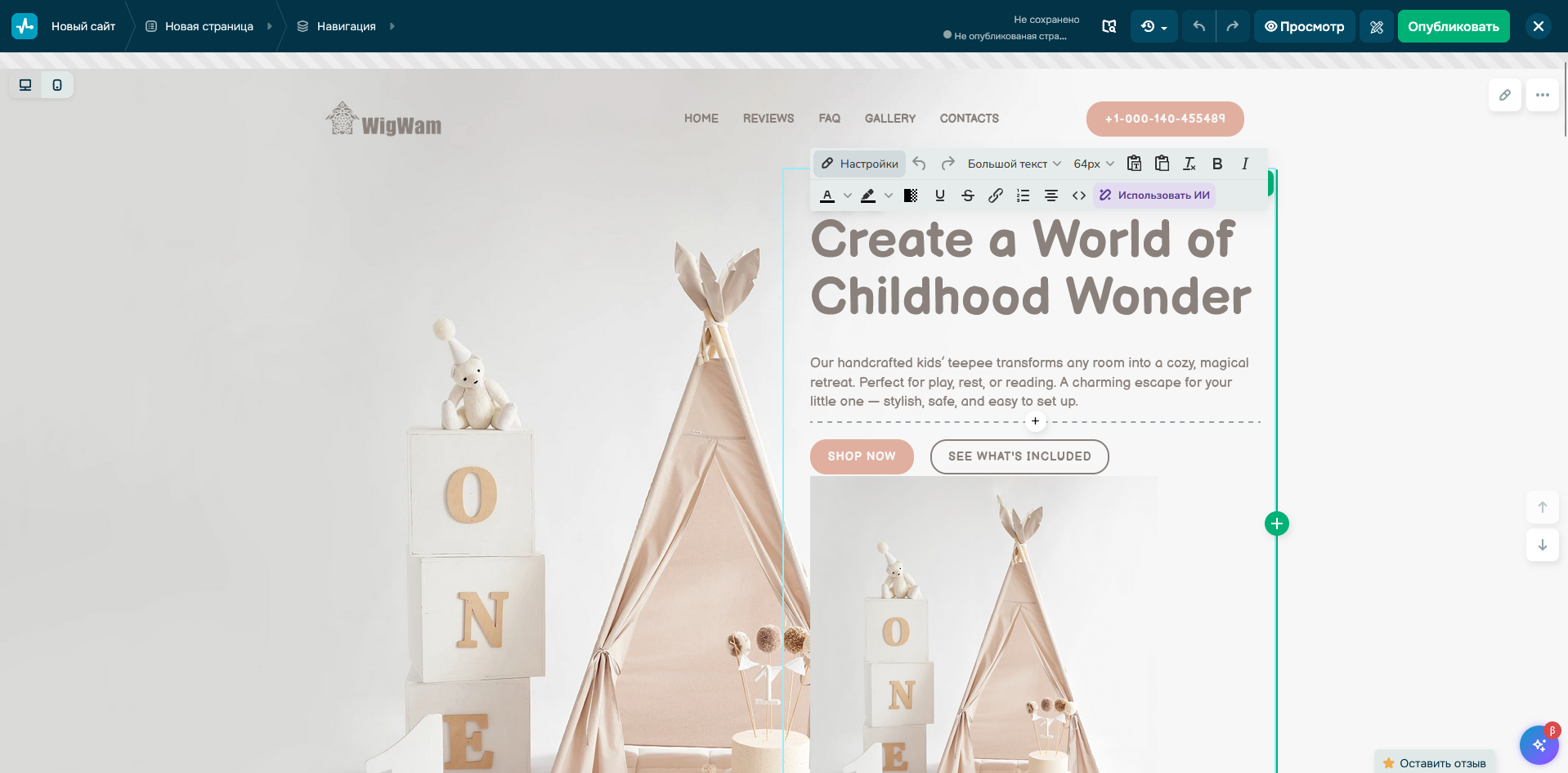Insert a hyperlink into the text

995,195
